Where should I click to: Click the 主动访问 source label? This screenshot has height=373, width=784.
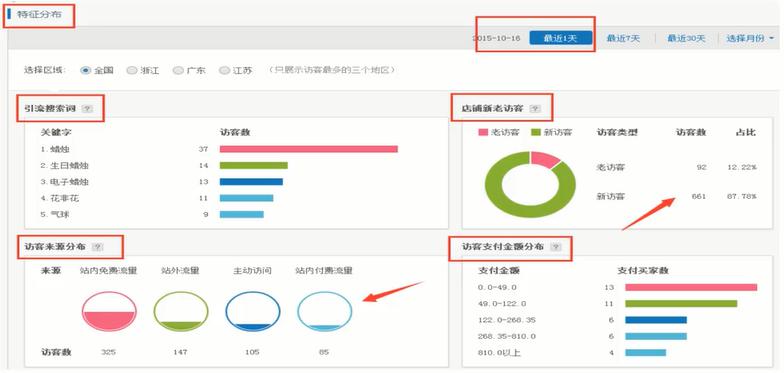[252, 271]
